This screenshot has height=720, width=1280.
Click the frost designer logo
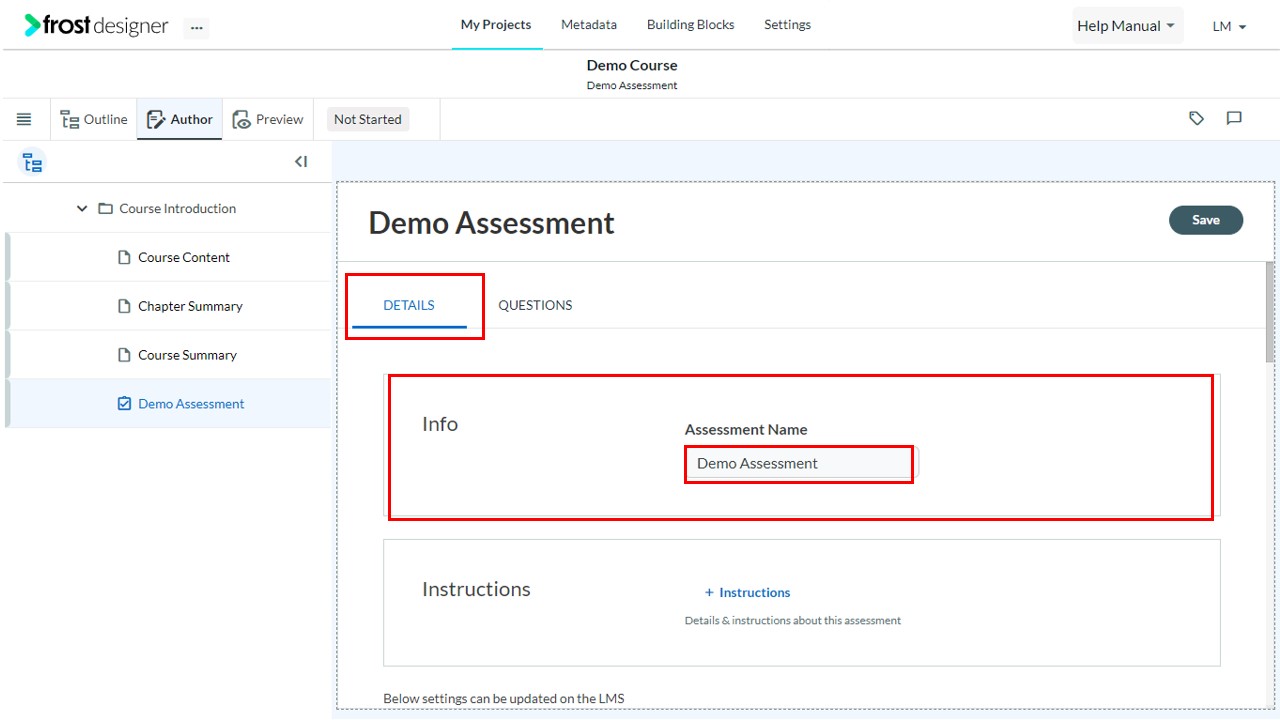point(96,25)
